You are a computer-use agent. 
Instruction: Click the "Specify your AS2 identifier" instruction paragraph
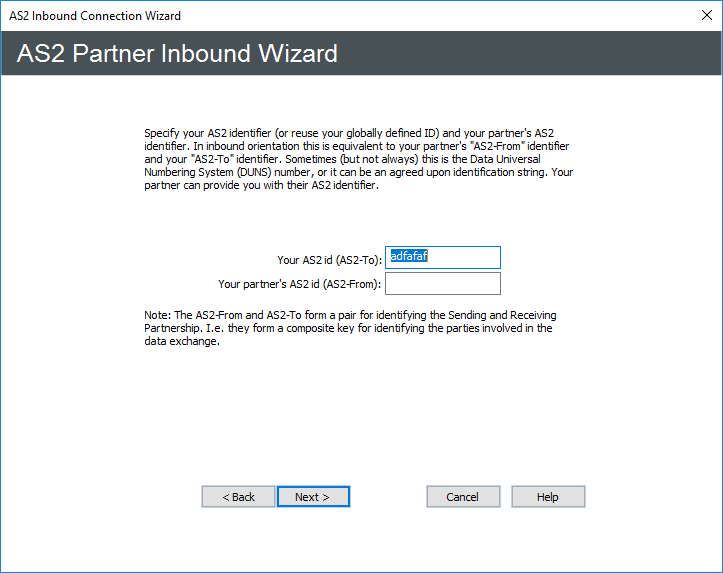357,164
